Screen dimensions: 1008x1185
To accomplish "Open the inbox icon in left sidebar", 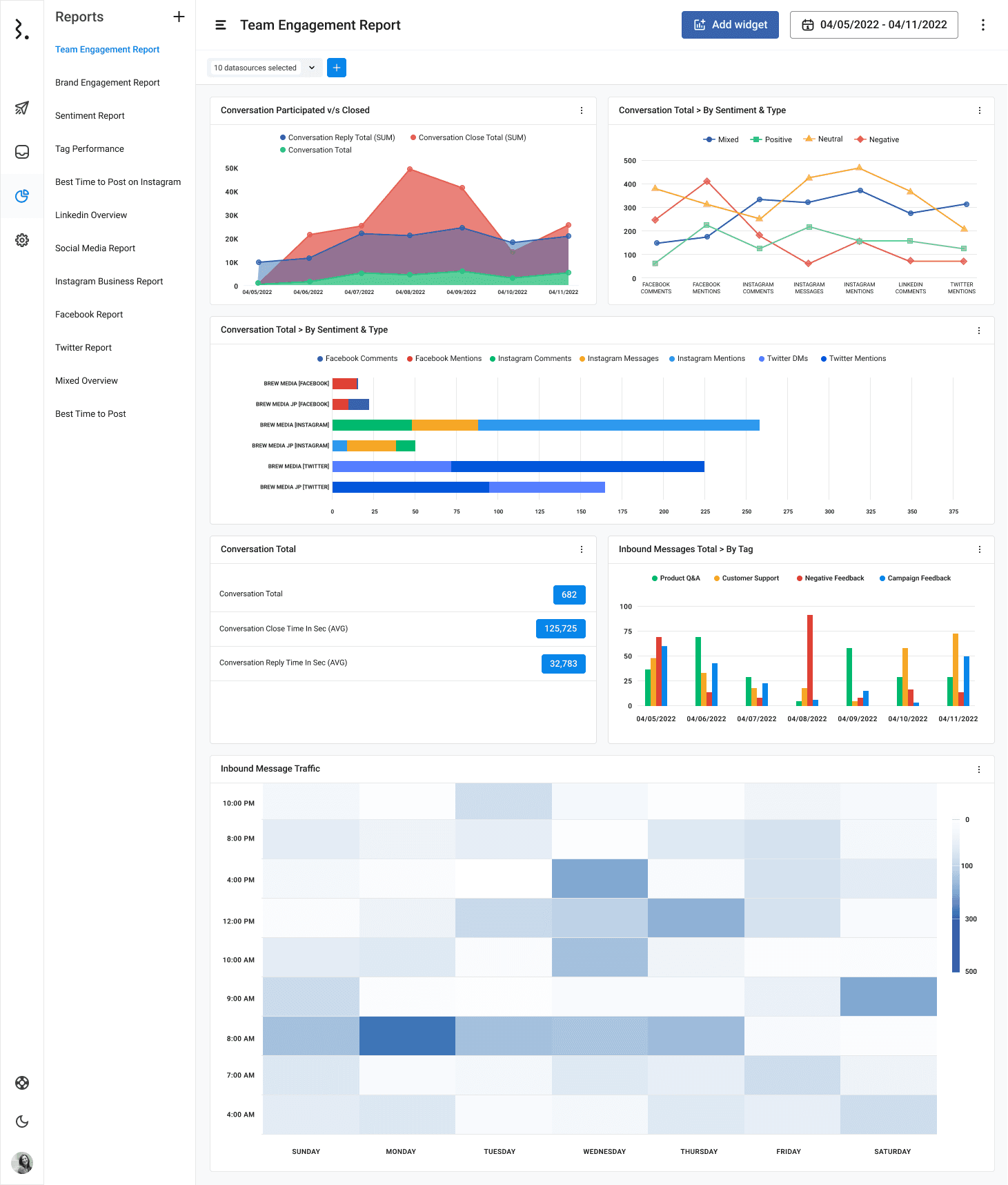I will 22,152.
